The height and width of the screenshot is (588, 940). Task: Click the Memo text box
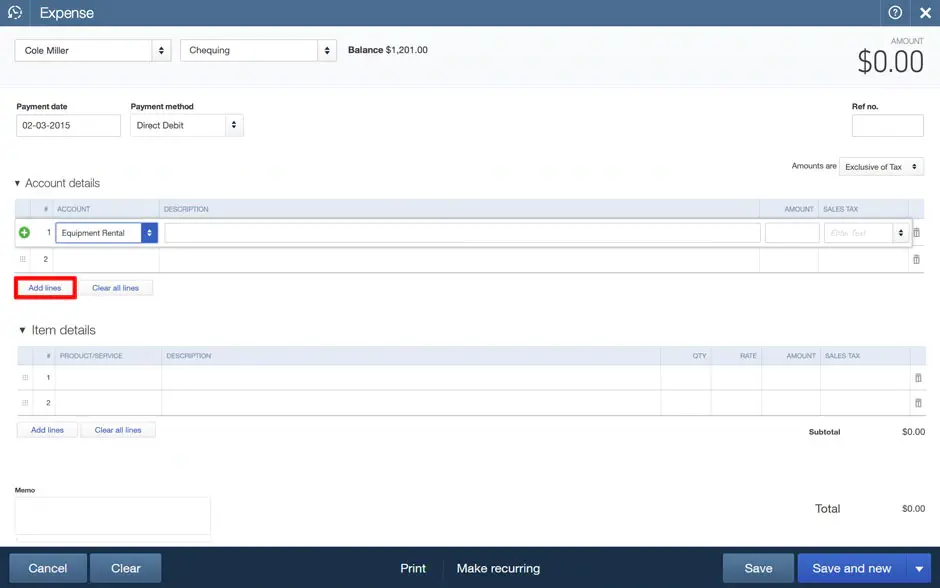[x=113, y=515]
